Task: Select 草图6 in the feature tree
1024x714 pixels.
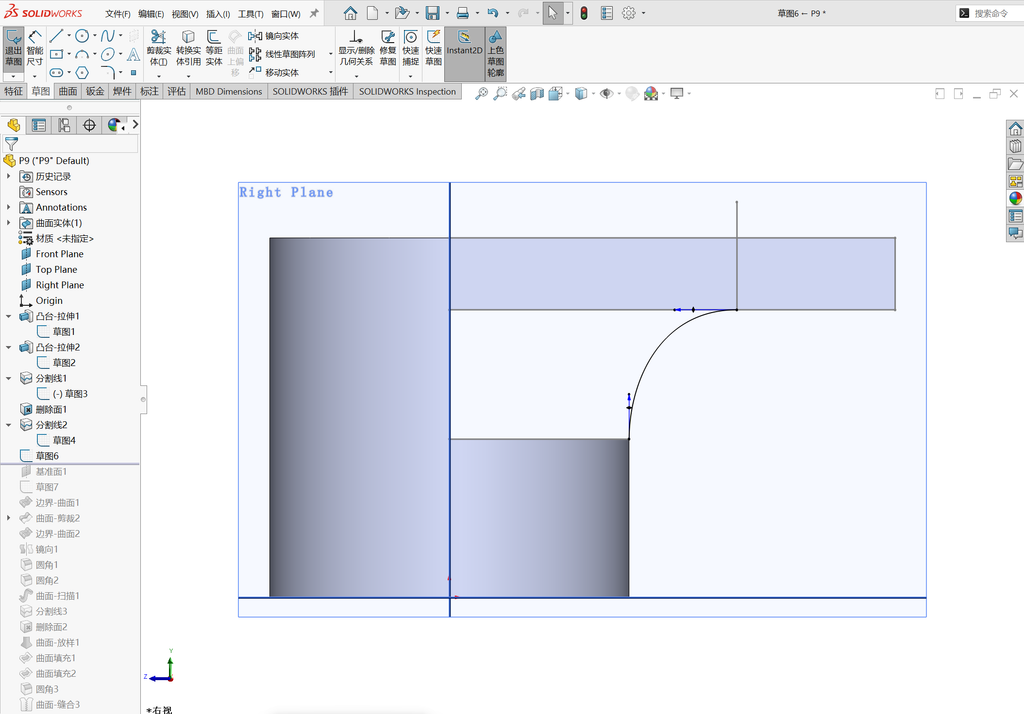Action: (x=47, y=456)
